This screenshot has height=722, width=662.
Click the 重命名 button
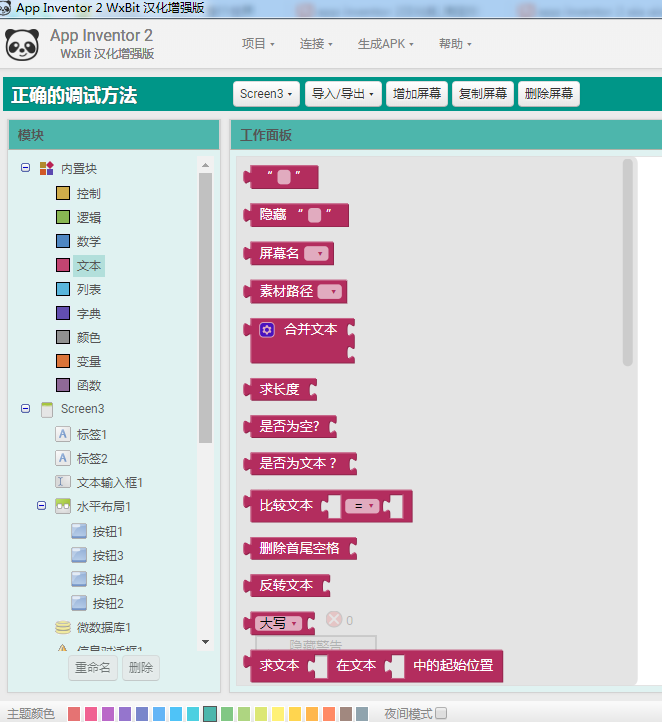[93, 668]
